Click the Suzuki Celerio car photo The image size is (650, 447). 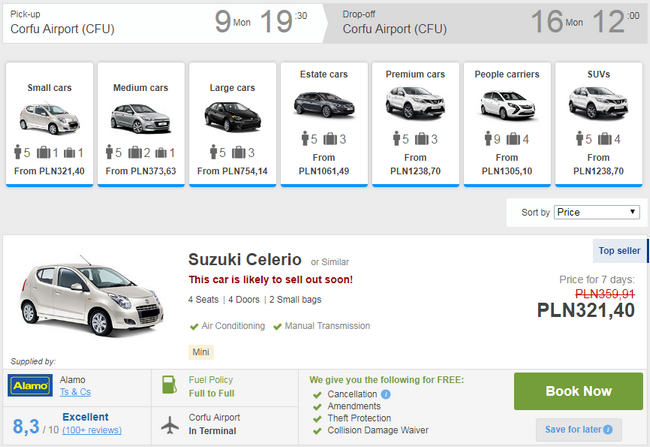pyautogui.click(x=91, y=295)
